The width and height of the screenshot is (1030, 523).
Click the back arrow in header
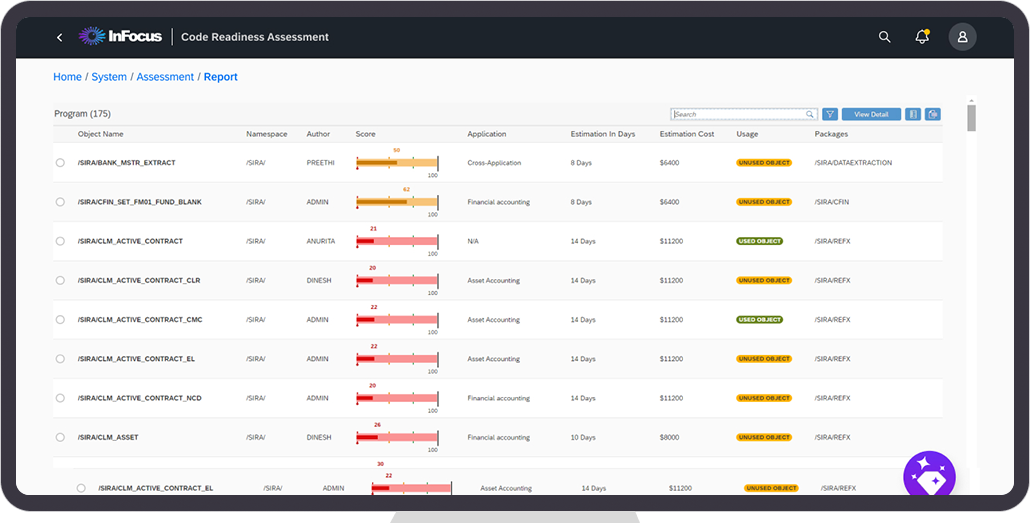59,37
